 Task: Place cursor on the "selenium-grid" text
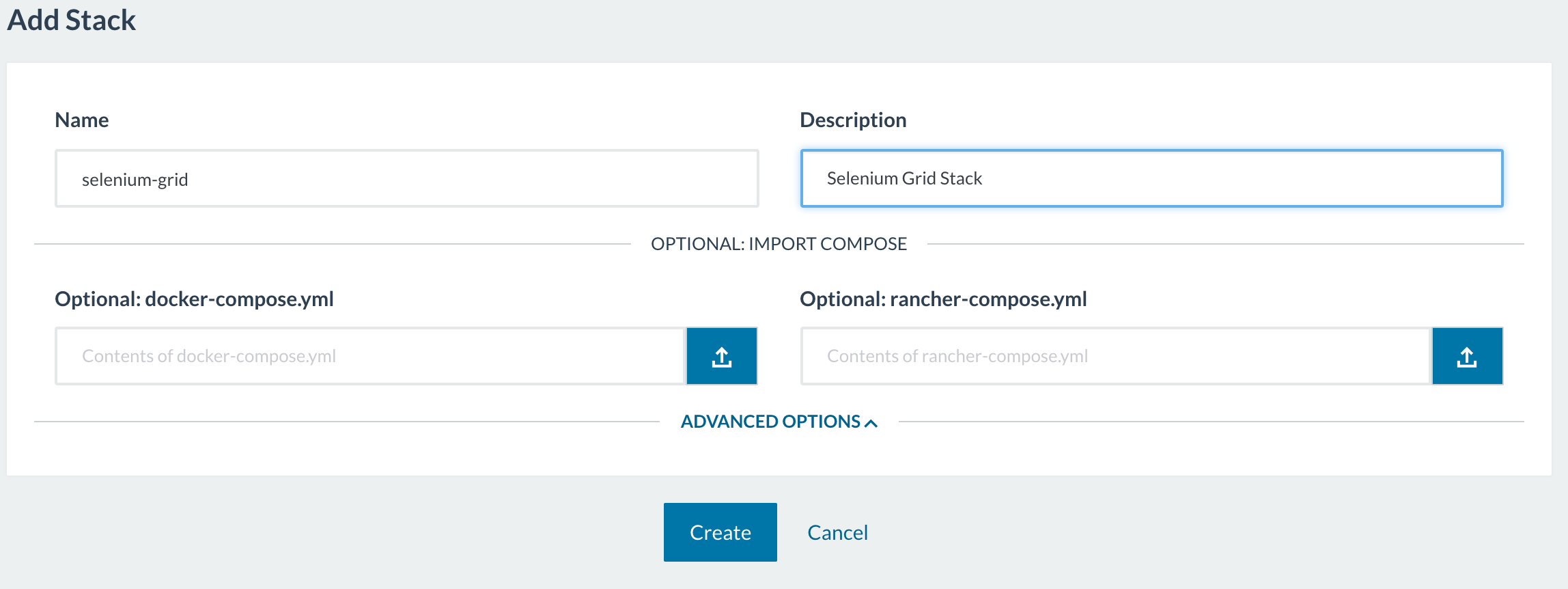click(135, 180)
